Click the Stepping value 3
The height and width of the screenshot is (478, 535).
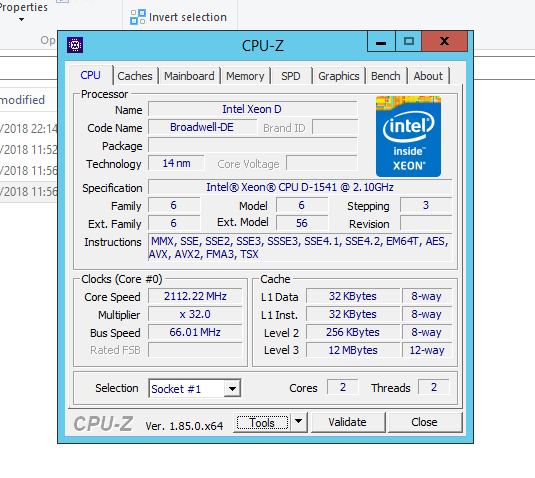(x=426, y=205)
